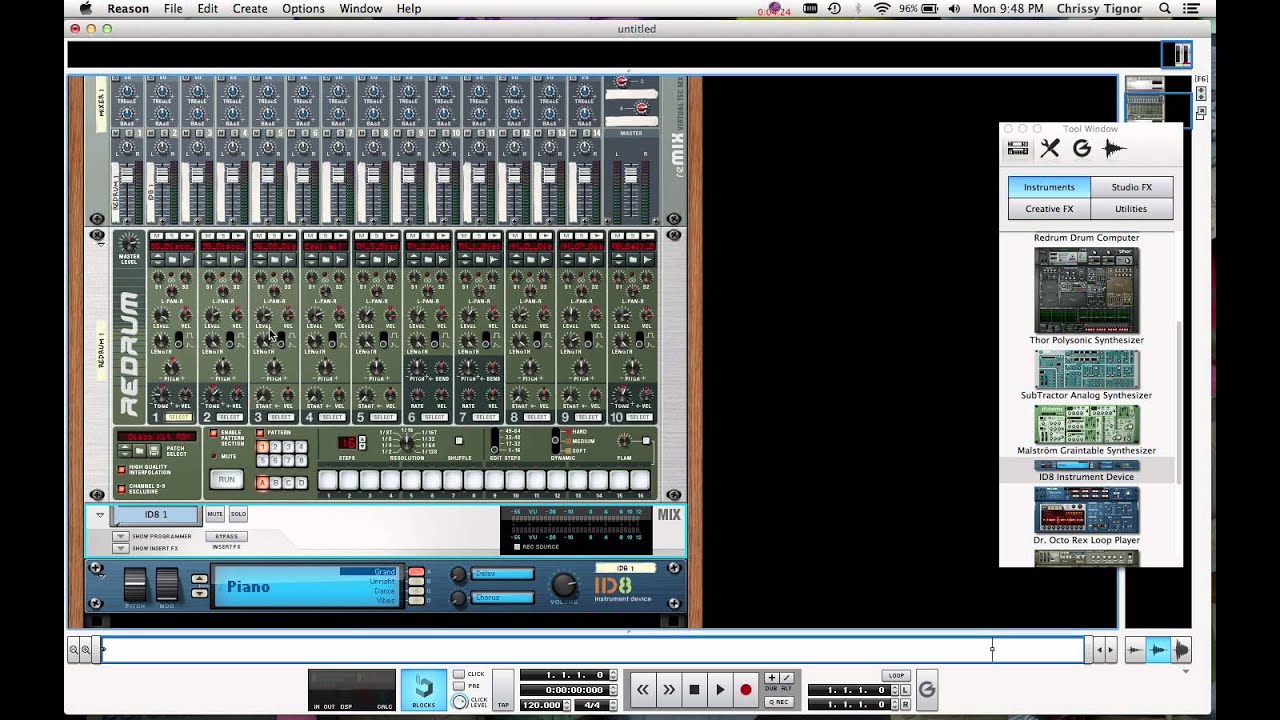Switch to the Studio FX tab
This screenshot has width=1280, height=720.
tap(1131, 187)
